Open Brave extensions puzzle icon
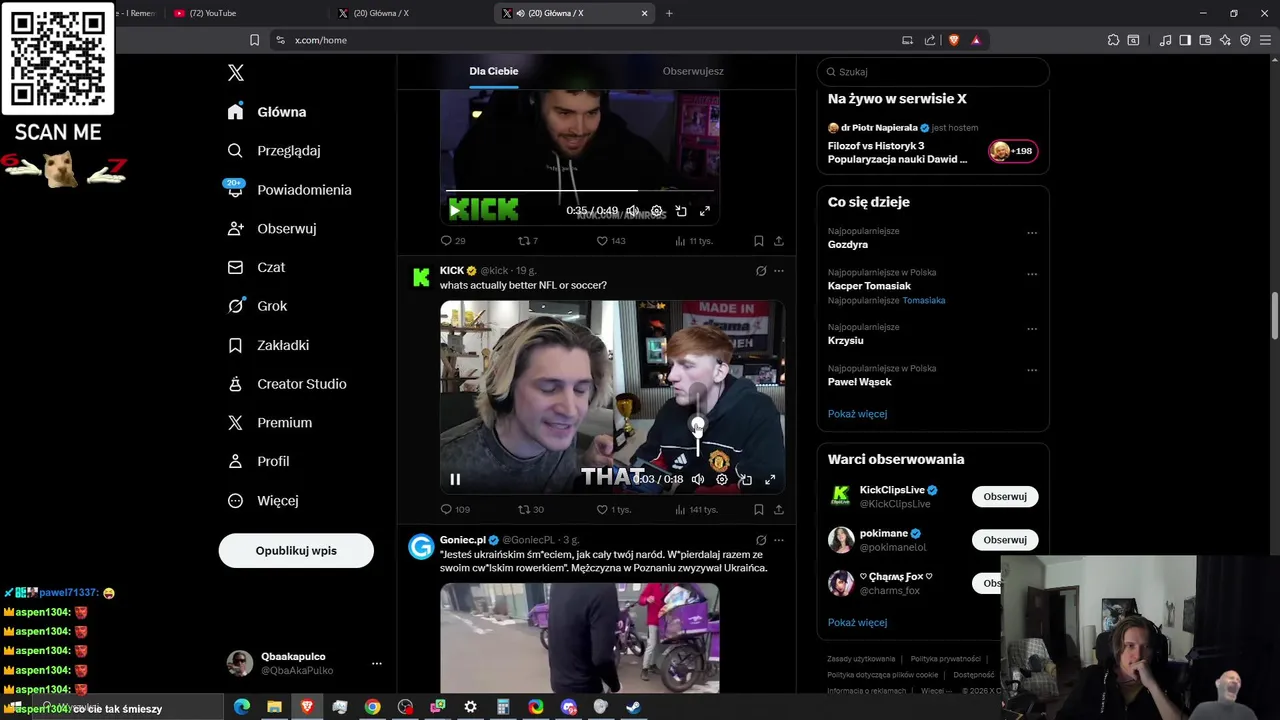The height and width of the screenshot is (720, 1280). 1113,40
